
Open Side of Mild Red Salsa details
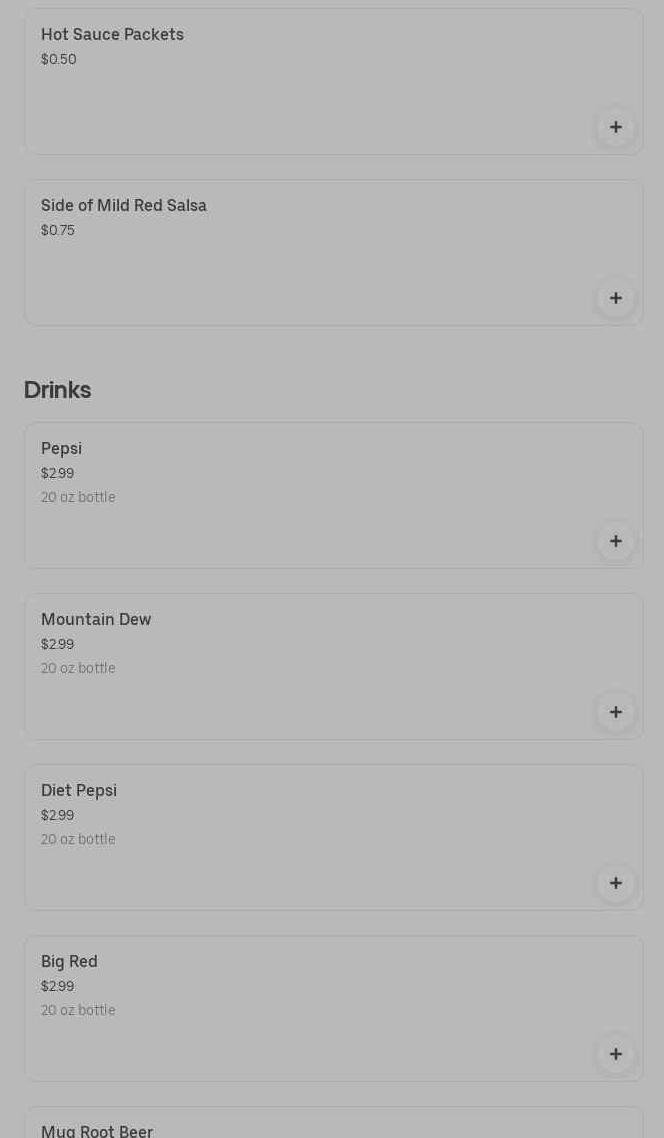(x=124, y=206)
